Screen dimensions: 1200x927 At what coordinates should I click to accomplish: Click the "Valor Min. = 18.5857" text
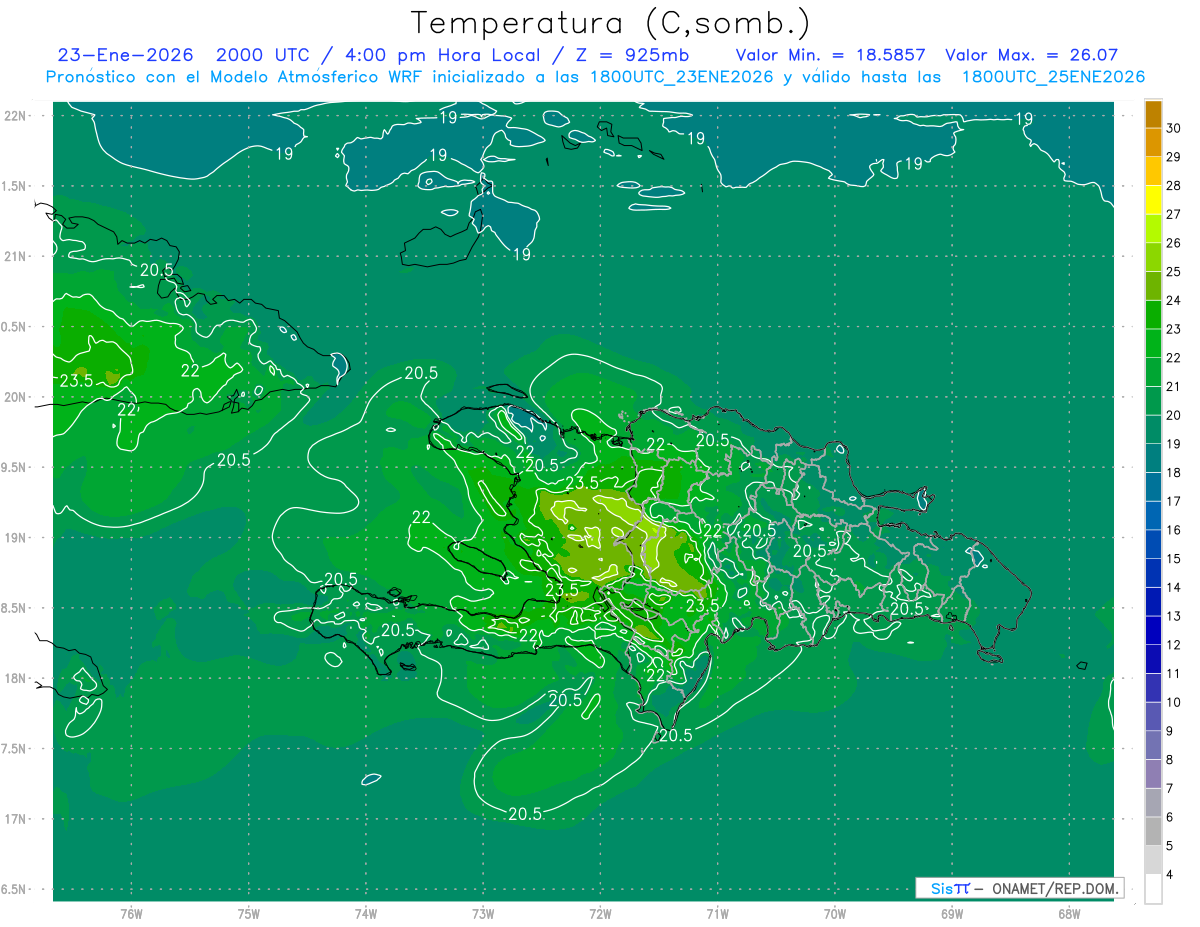[x=830, y=55]
